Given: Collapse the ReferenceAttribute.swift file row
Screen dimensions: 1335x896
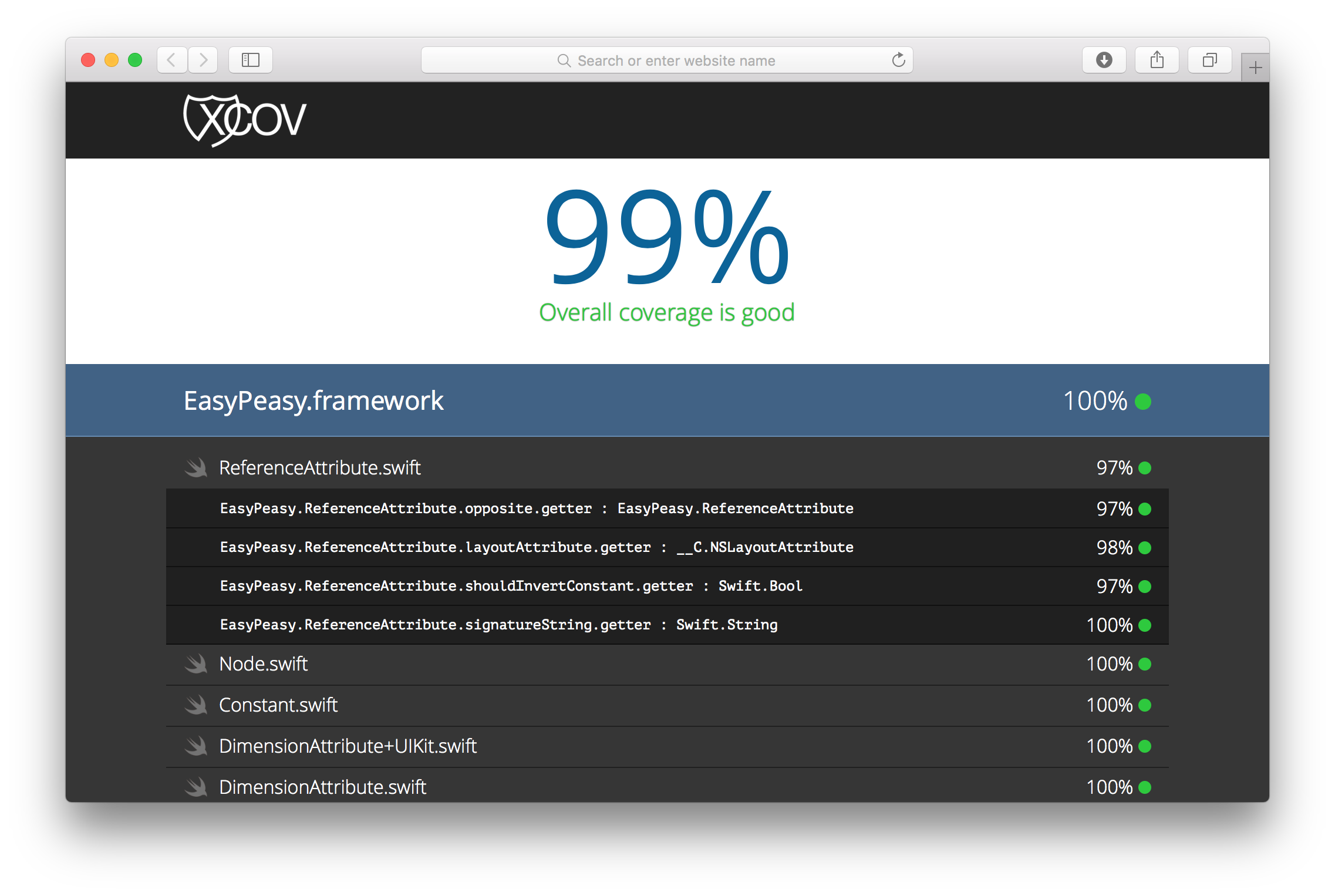Looking at the screenshot, I should [x=319, y=468].
